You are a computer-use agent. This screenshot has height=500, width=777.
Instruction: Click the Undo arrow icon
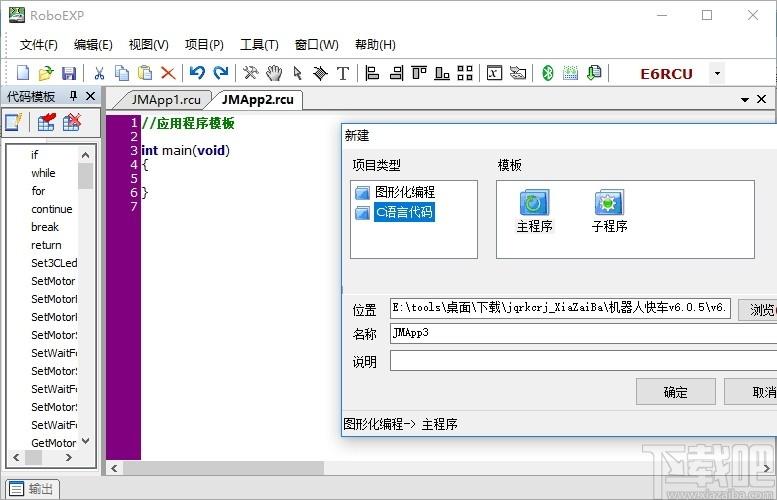point(197,73)
